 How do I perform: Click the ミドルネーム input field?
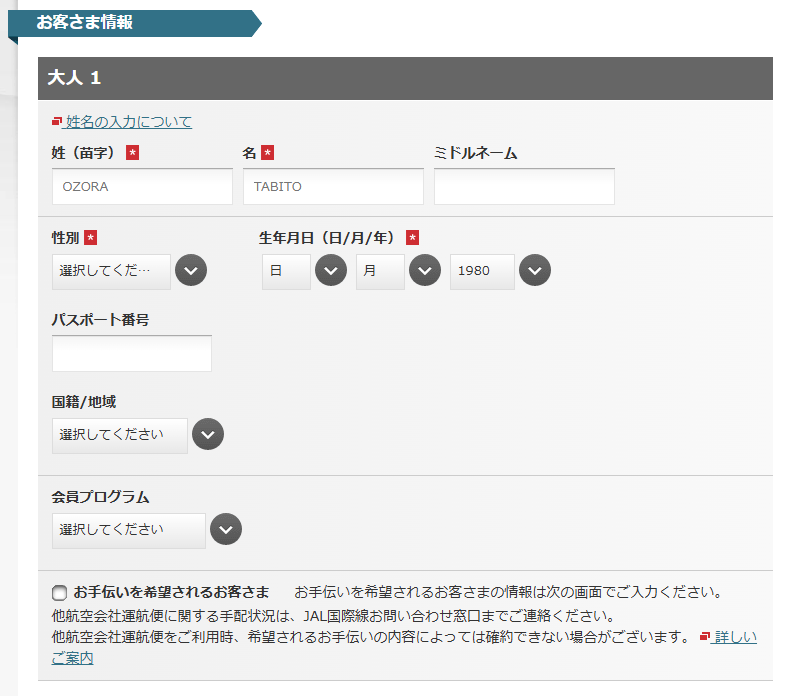tap(524, 187)
